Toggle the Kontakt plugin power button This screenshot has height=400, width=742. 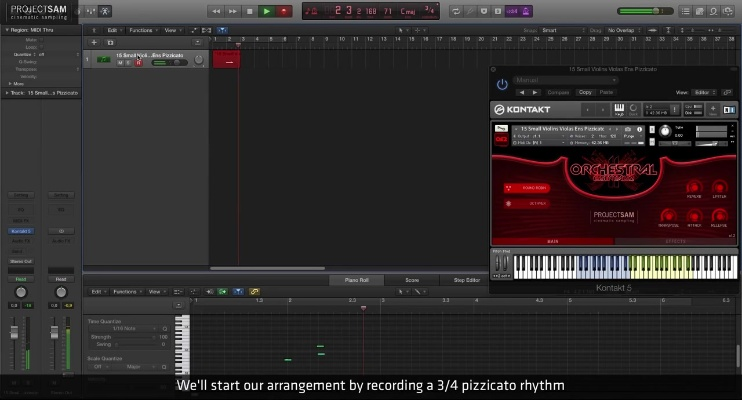coord(502,85)
